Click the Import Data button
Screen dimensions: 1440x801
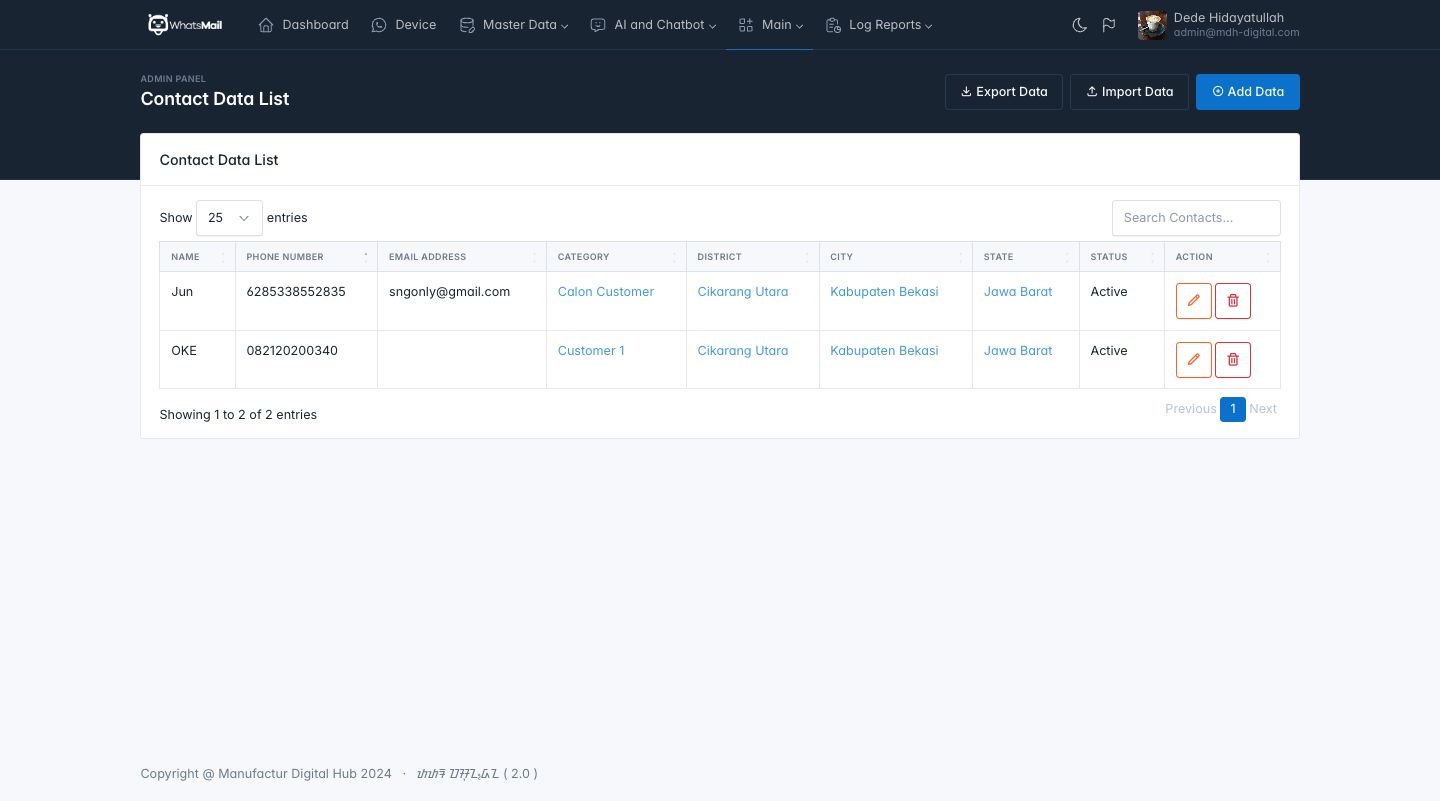pos(1129,92)
